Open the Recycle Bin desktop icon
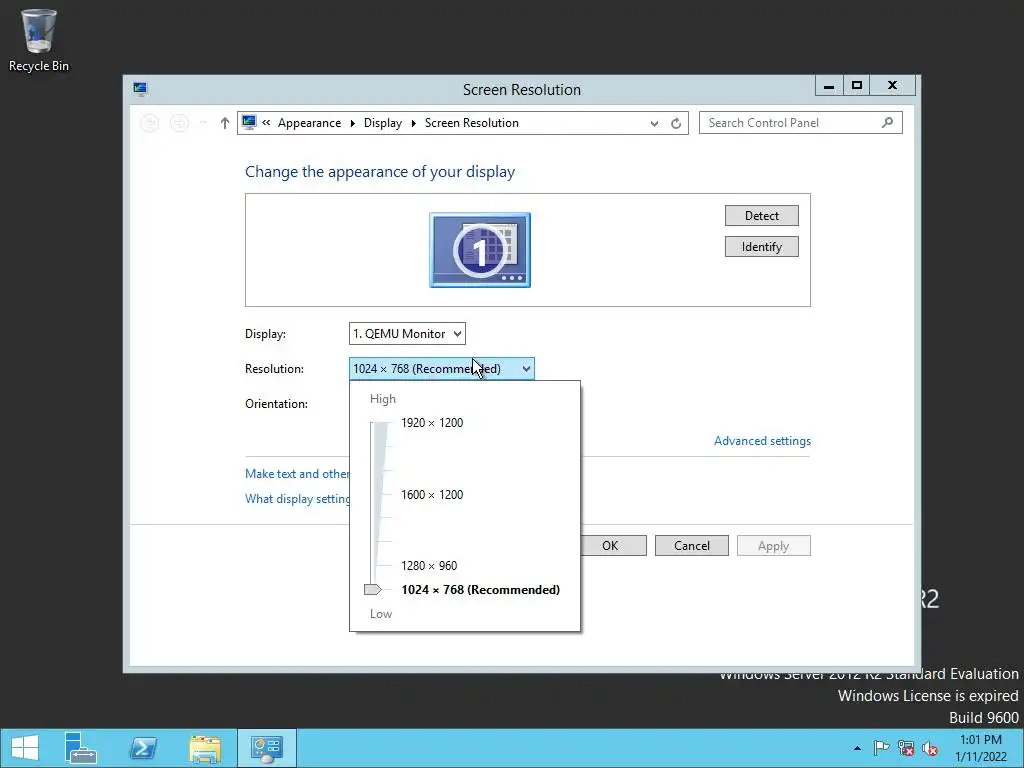Viewport: 1024px width, 768px height. 39,40
